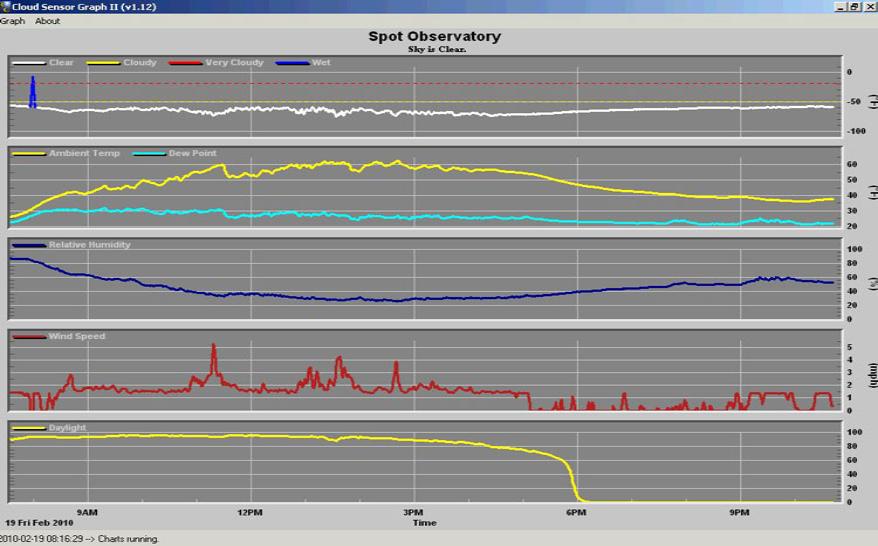878x546 pixels.
Task: Click the blue Wet legend line
Action: point(291,63)
